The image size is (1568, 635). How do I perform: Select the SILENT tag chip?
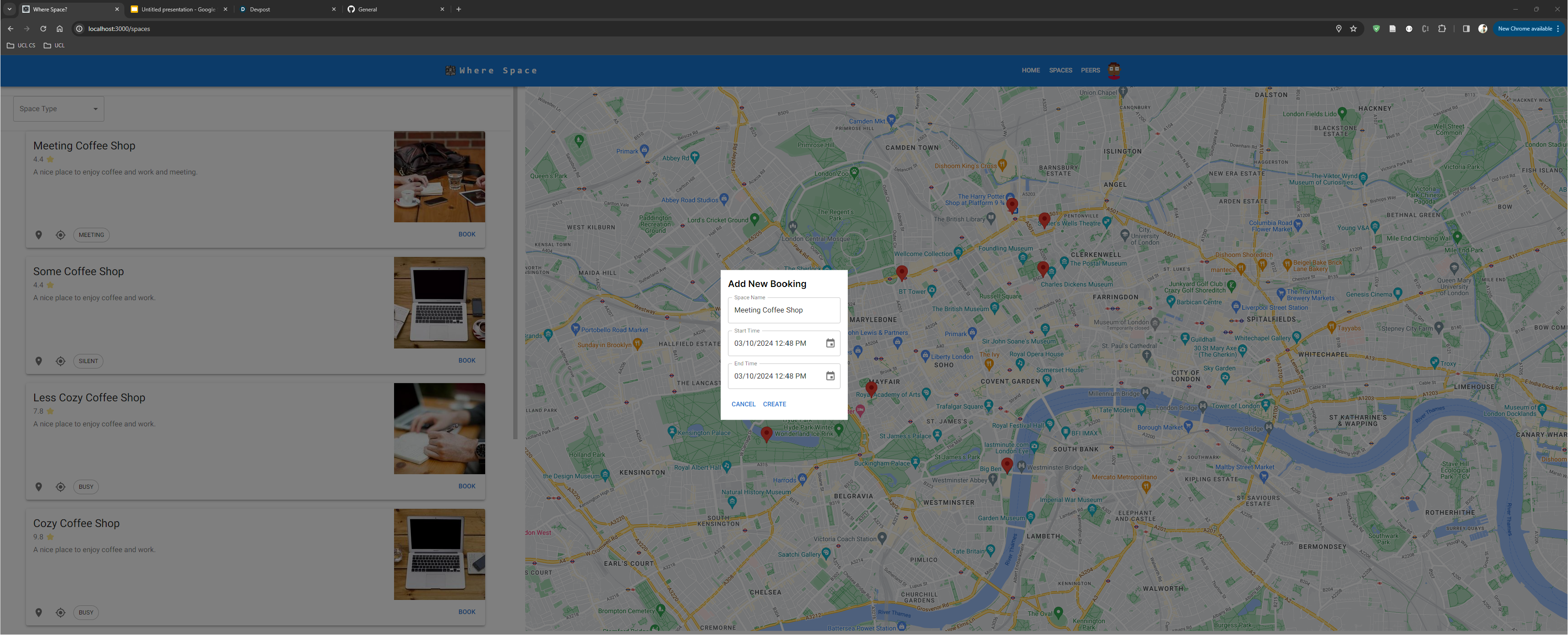88,361
